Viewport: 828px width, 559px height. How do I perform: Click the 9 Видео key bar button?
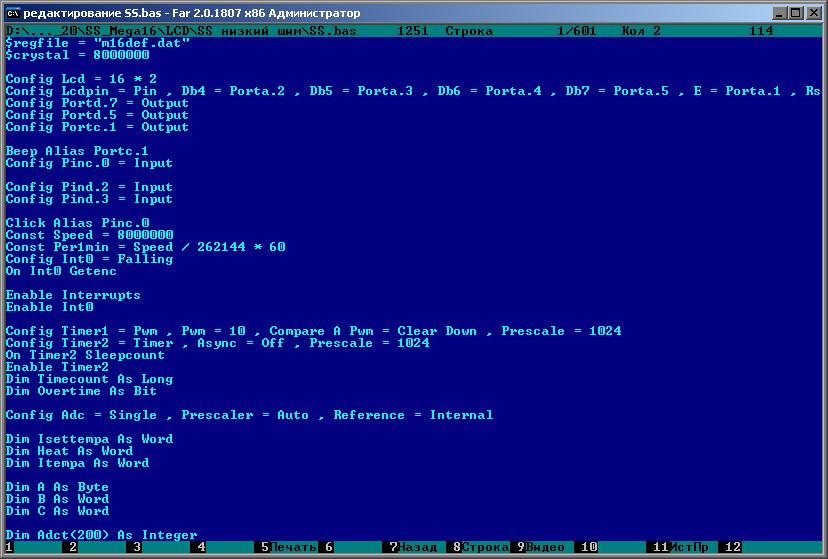pos(544,547)
